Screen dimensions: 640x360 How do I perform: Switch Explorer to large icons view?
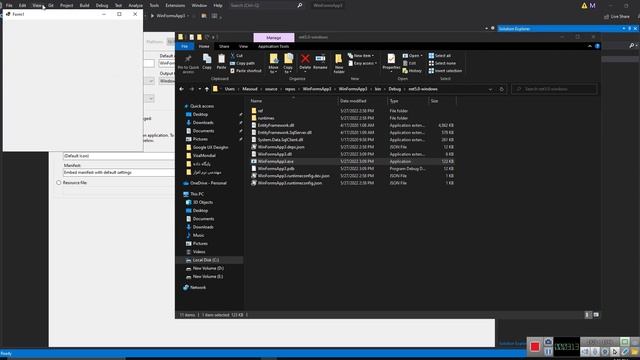coord(596,315)
